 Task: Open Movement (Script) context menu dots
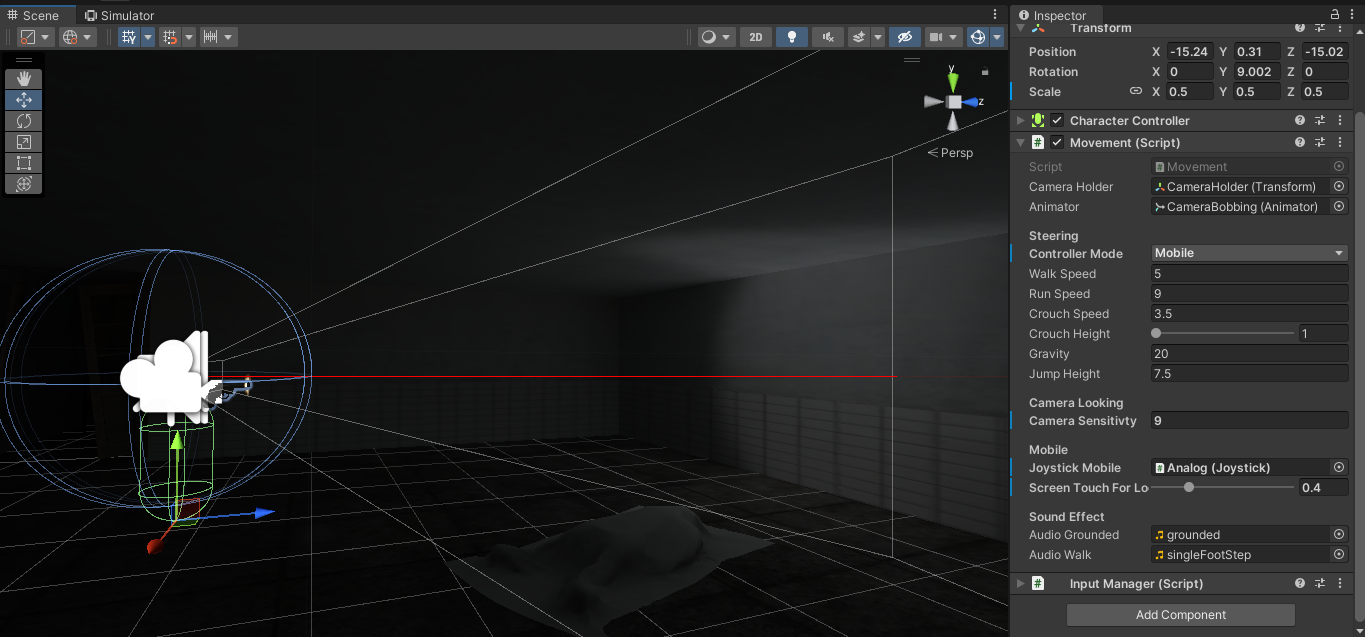tap(1339, 142)
